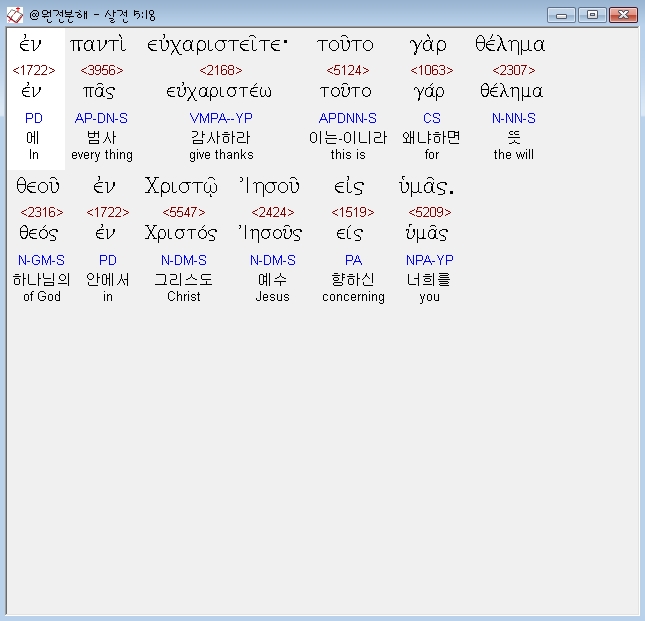Click Korean gloss 향하신
Viewport: 645px width, 621px height.
pos(353,280)
